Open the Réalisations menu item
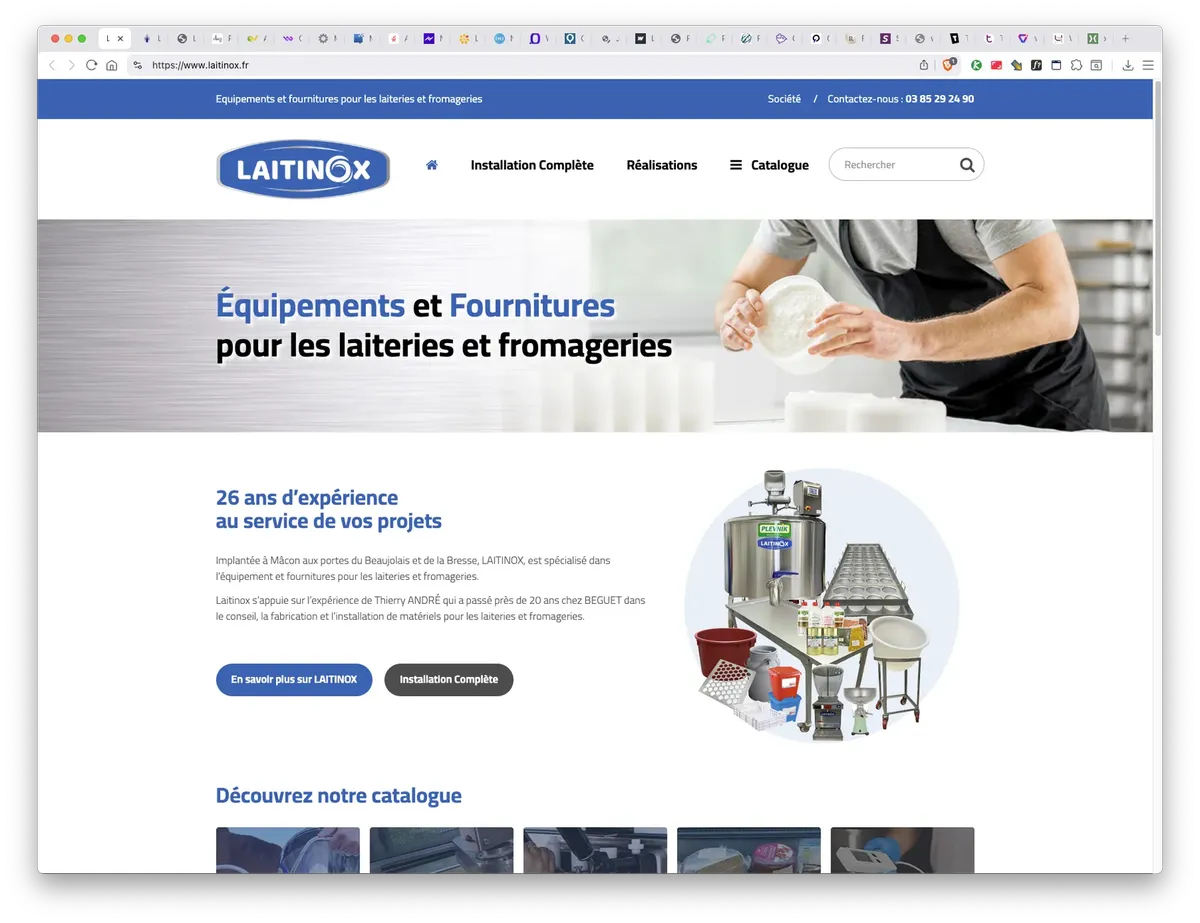 pyautogui.click(x=662, y=165)
